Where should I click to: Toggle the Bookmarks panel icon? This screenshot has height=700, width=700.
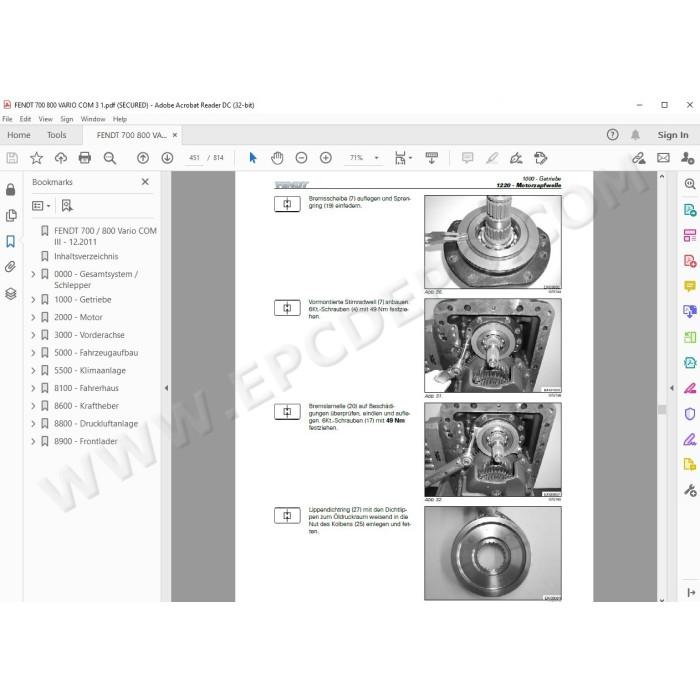(x=11, y=242)
